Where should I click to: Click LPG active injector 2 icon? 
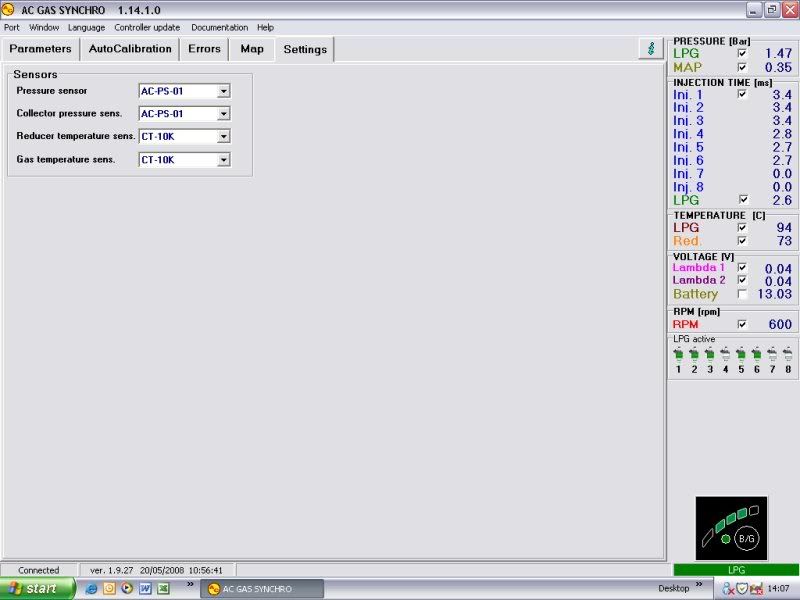click(694, 354)
